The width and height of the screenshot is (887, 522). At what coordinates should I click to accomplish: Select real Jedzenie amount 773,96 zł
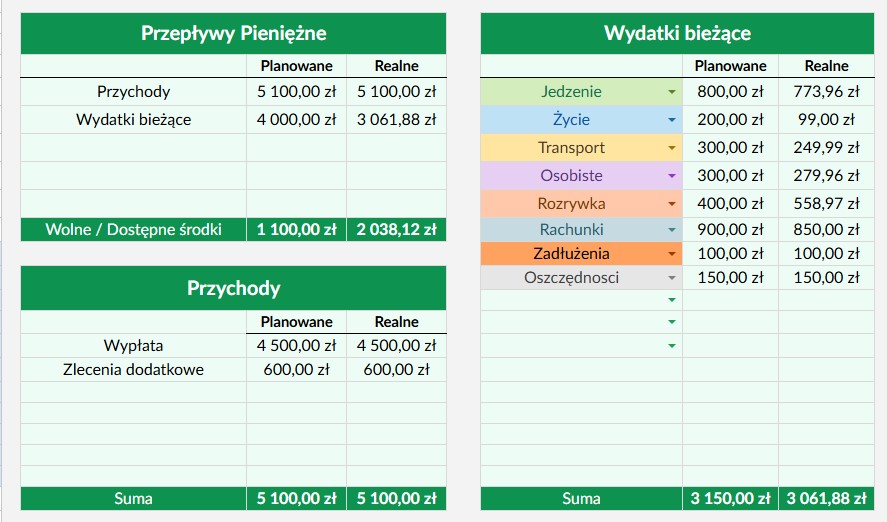(822, 92)
